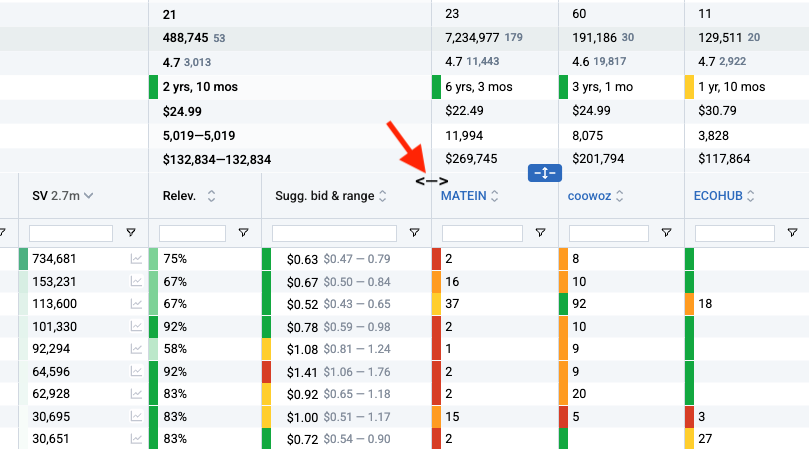Select the 5,019—5,019 sales range cell
The width and height of the screenshot is (809, 449).
199,136
